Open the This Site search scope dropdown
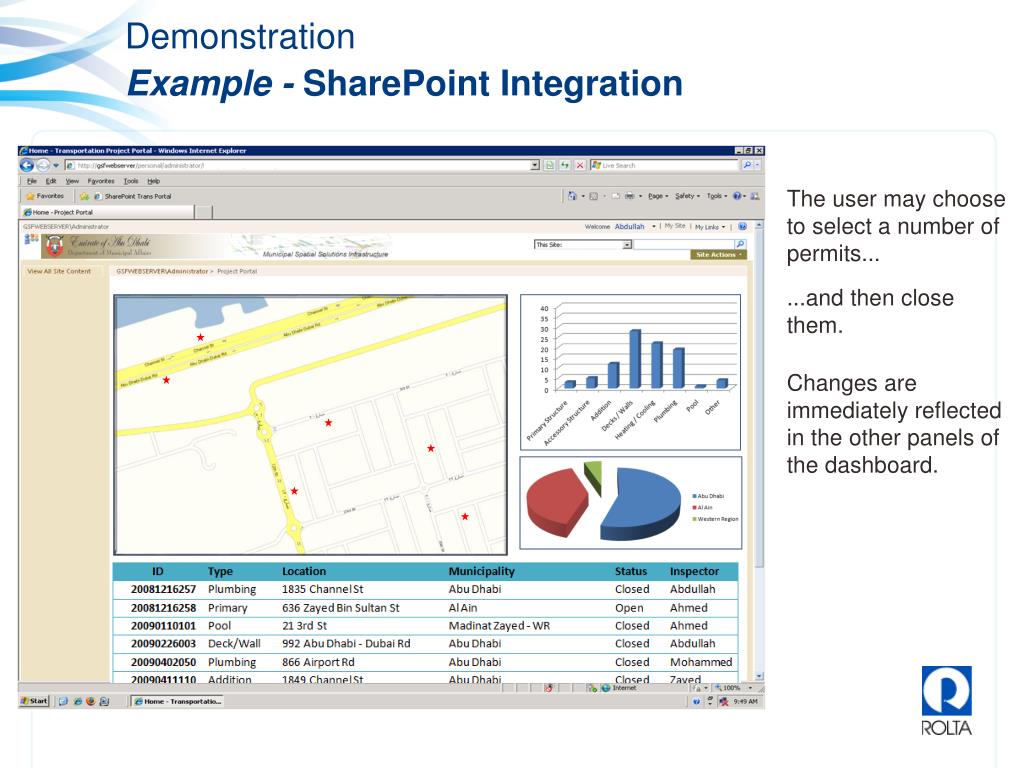Image resolution: width=1024 pixels, height=768 pixels. 627,244
